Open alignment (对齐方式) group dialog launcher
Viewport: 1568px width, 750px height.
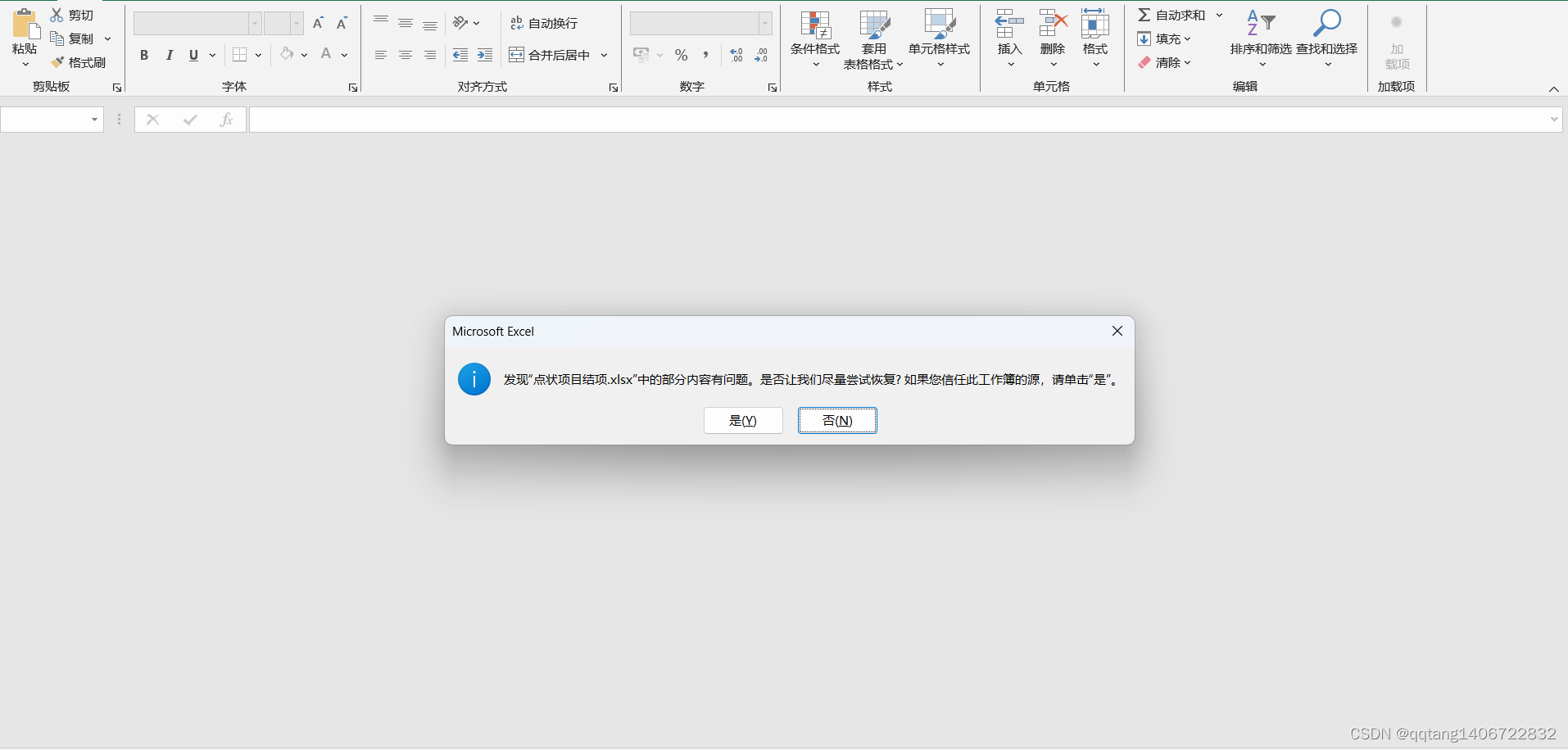[x=614, y=88]
